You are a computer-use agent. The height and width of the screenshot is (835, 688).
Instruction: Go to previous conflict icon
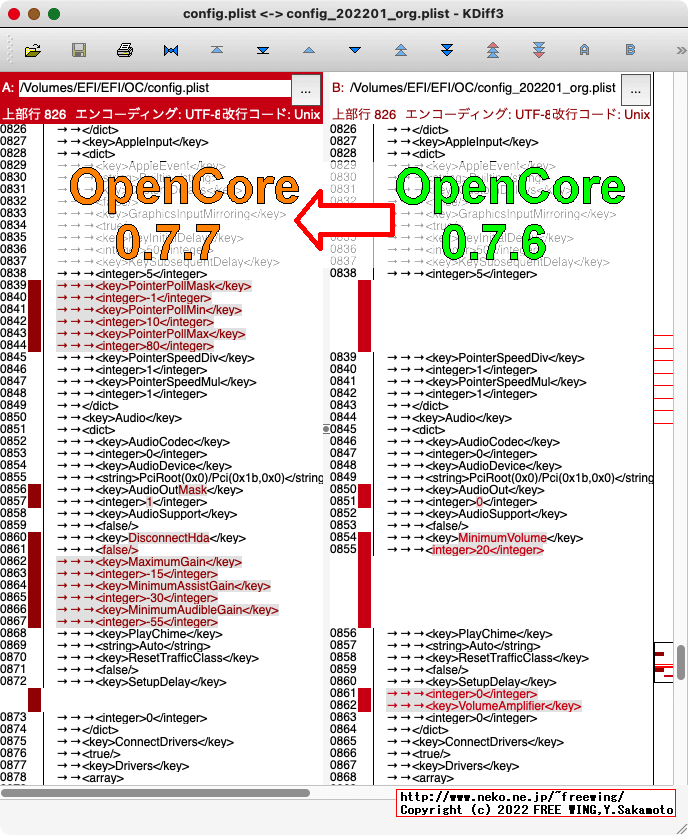pos(401,51)
